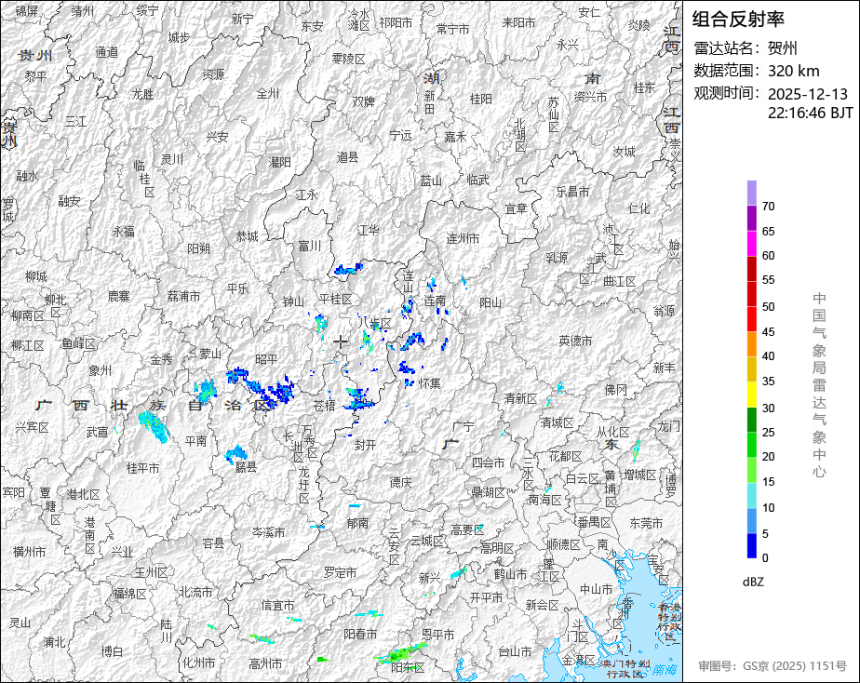Select the radar station name 贺州

(783, 48)
